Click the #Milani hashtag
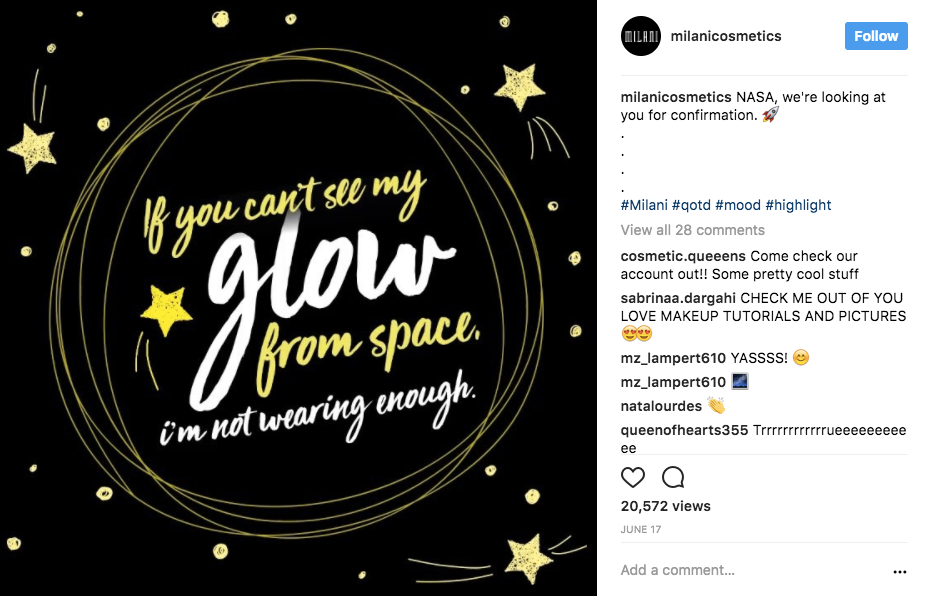 tap(644, 205)
